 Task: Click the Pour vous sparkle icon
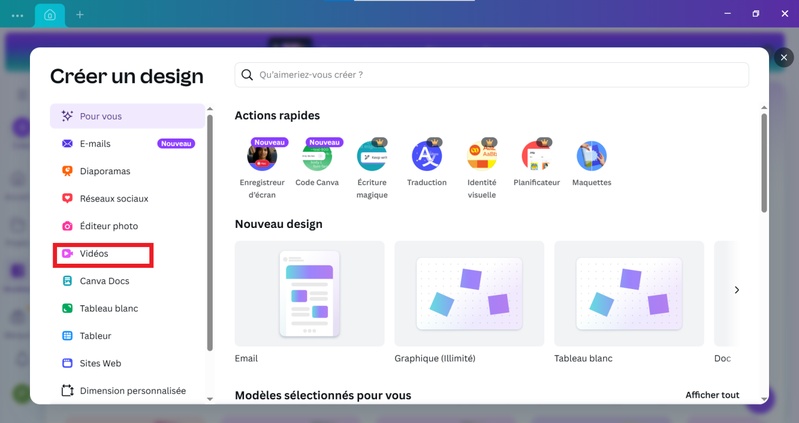pyautogui.click(x=67, y=116)
